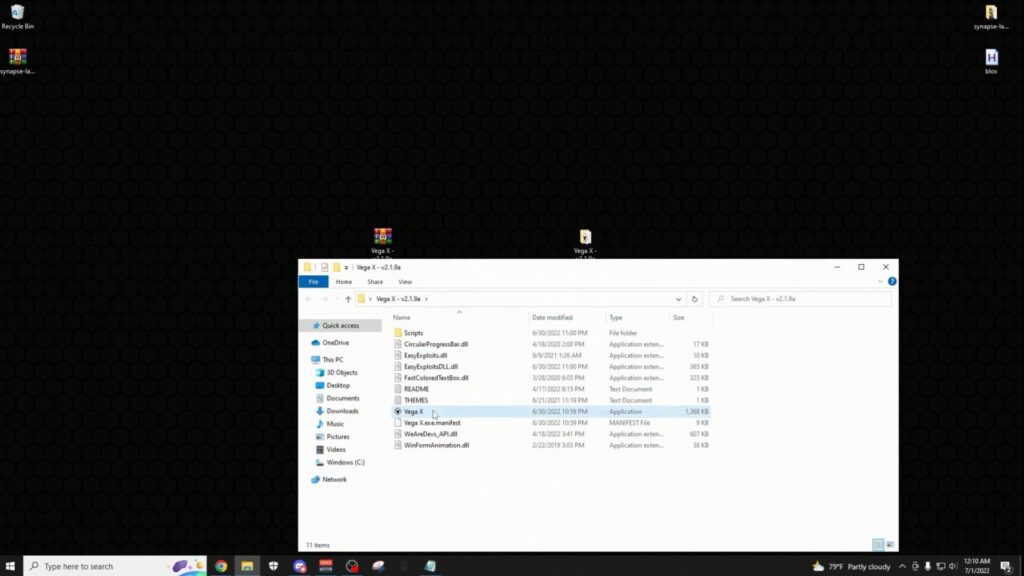Click New folder icon in title bar toolbar

[x=336, y=267]
